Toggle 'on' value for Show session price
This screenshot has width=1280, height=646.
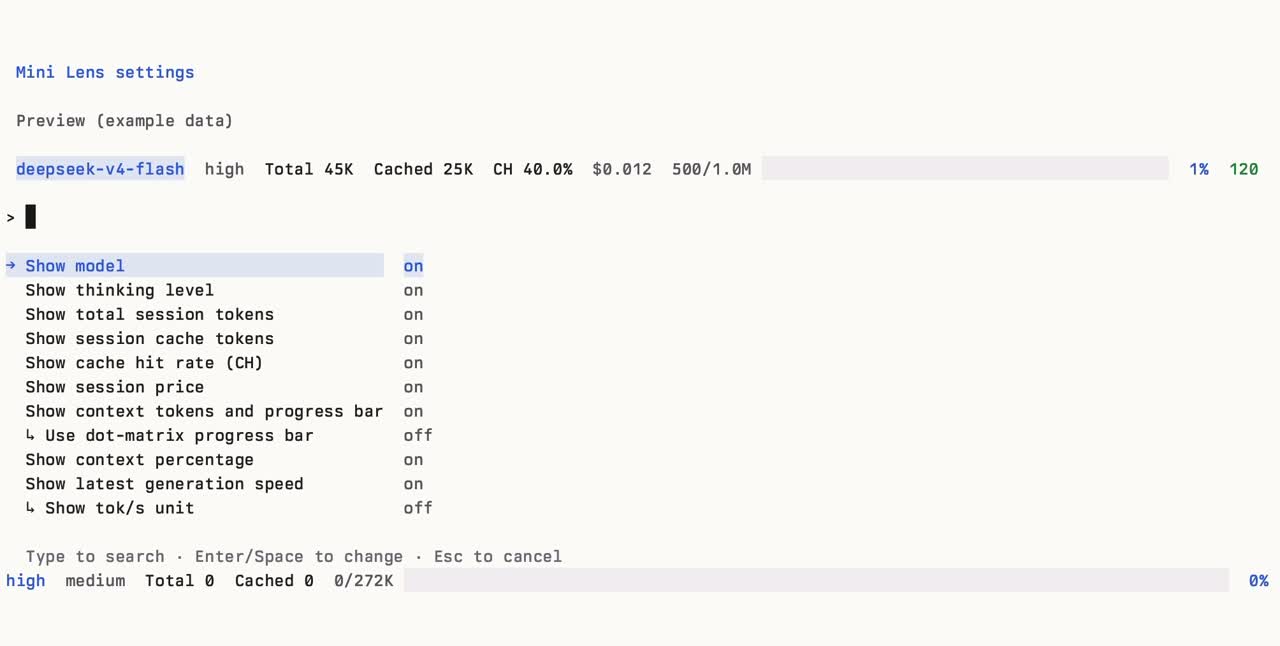click(x=413, y=387)
